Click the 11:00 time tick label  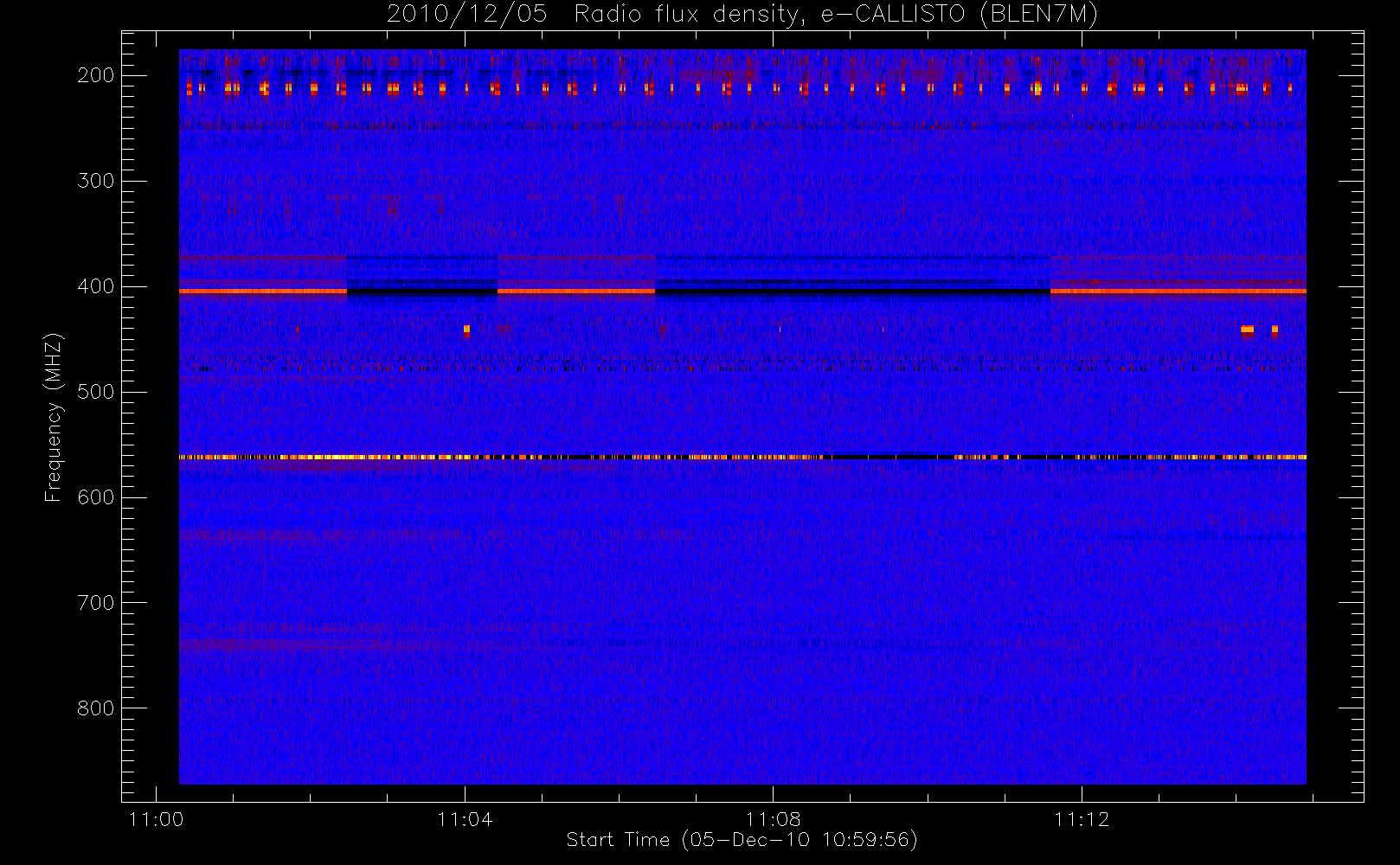(x=157, y=819)
